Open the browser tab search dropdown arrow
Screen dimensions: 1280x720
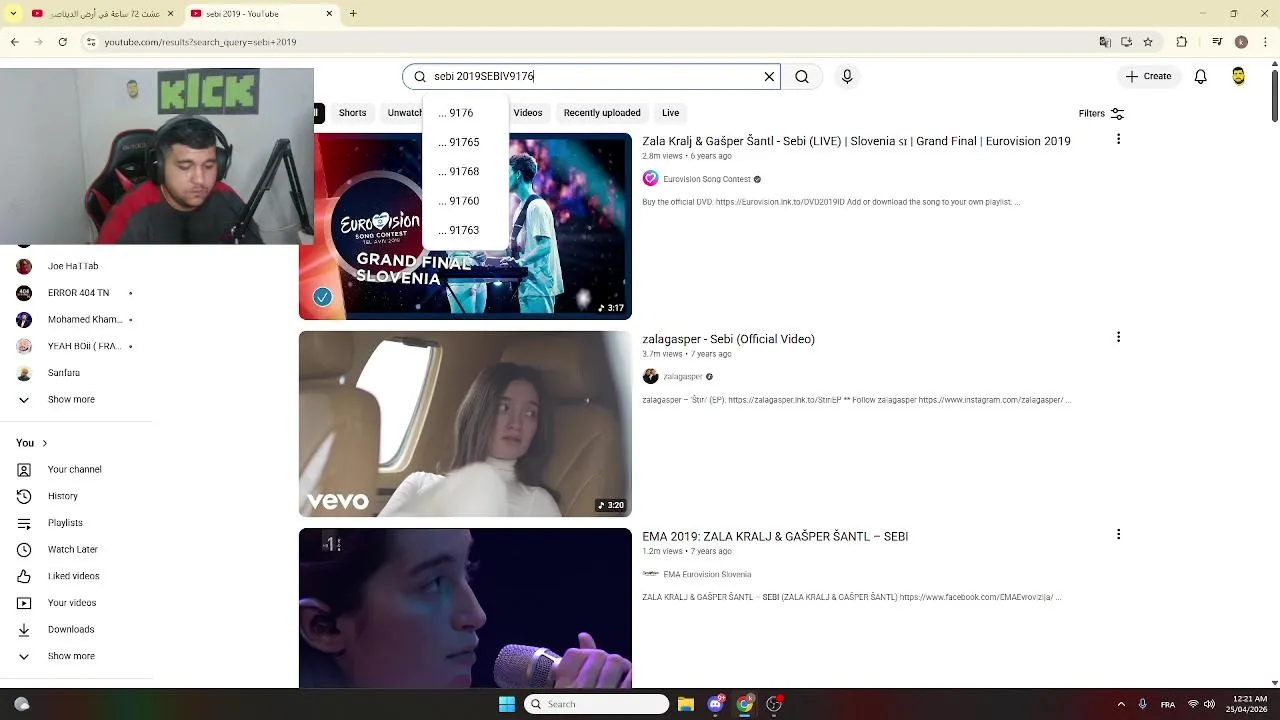coord(13,14)
